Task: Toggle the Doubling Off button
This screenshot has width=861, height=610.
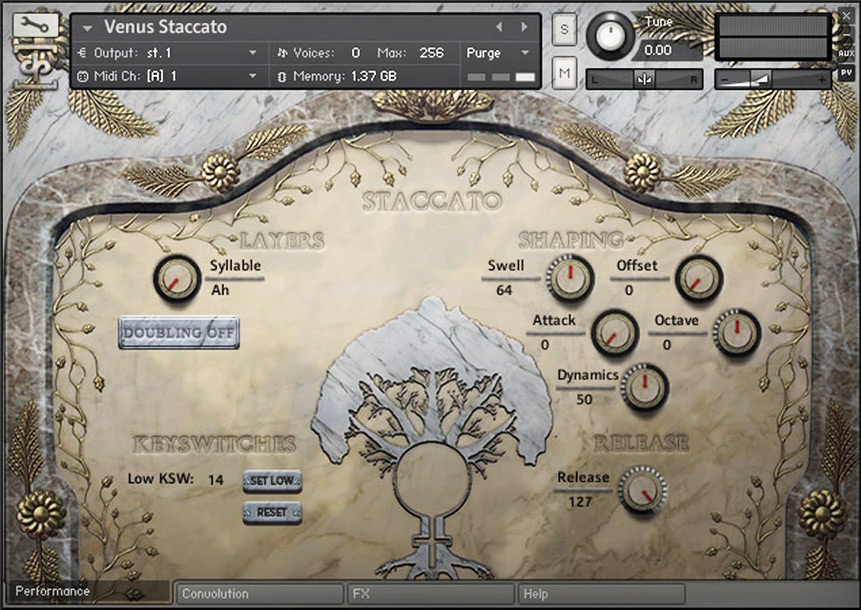Action: (x=179, y=332)
